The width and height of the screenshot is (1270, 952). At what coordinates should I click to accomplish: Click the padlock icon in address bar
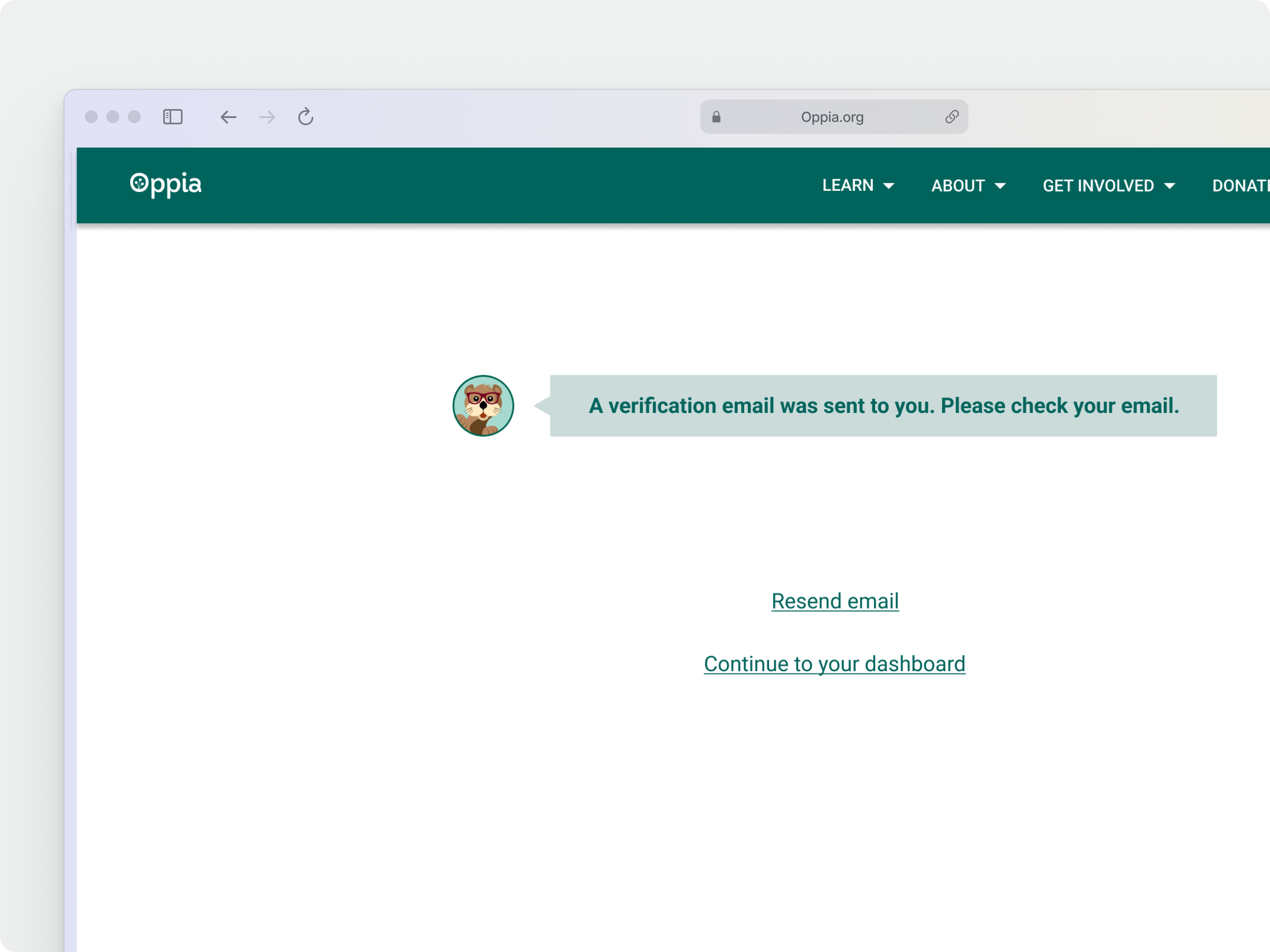pyautogui.click(x=716, y=117)
